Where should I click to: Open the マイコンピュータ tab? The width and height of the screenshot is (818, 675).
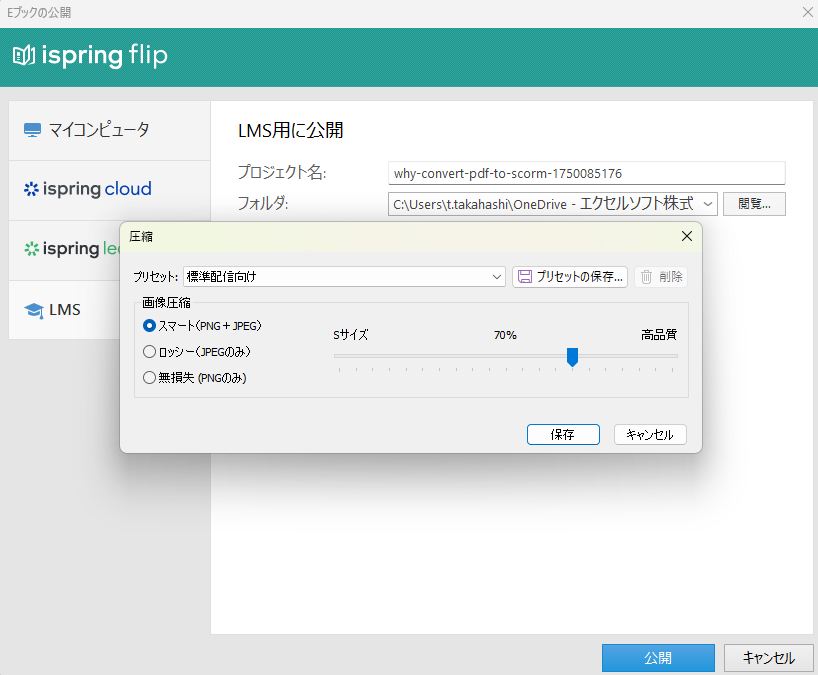click(x=110, y=130)
